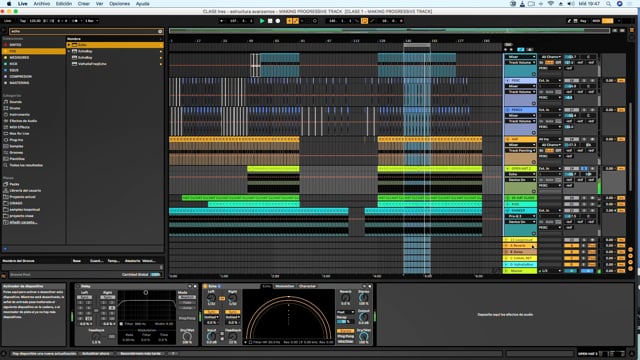
Task: Open the Samples browser category
Action: [x=16, y=146]
